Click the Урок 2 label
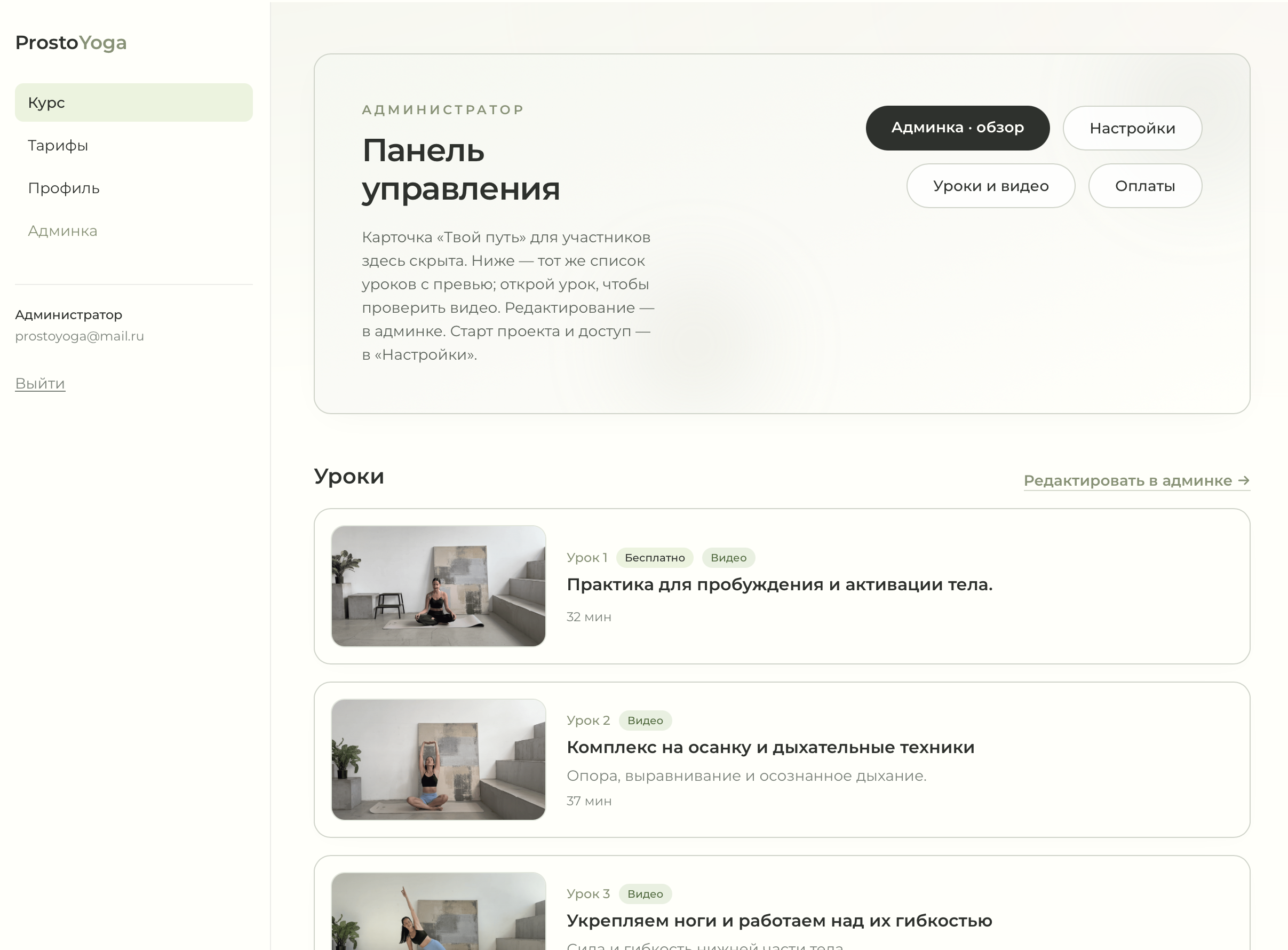This screenshot has height=950, width=1288. click(x=588, y=721)
